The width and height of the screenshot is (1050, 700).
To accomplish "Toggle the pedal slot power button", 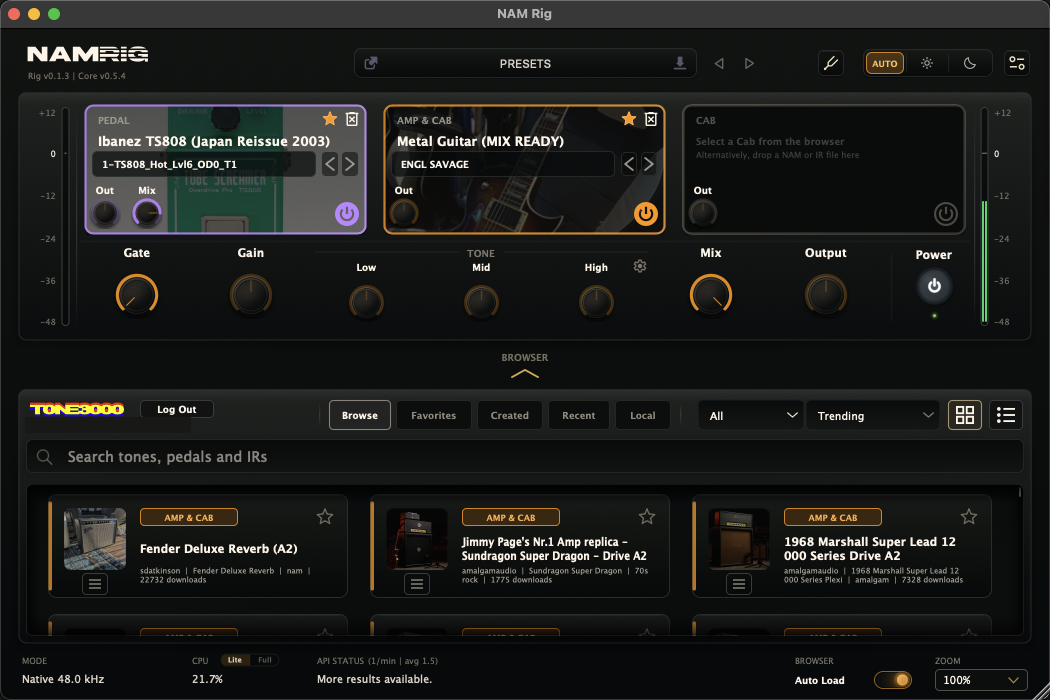I will click(x=347, y=214).
